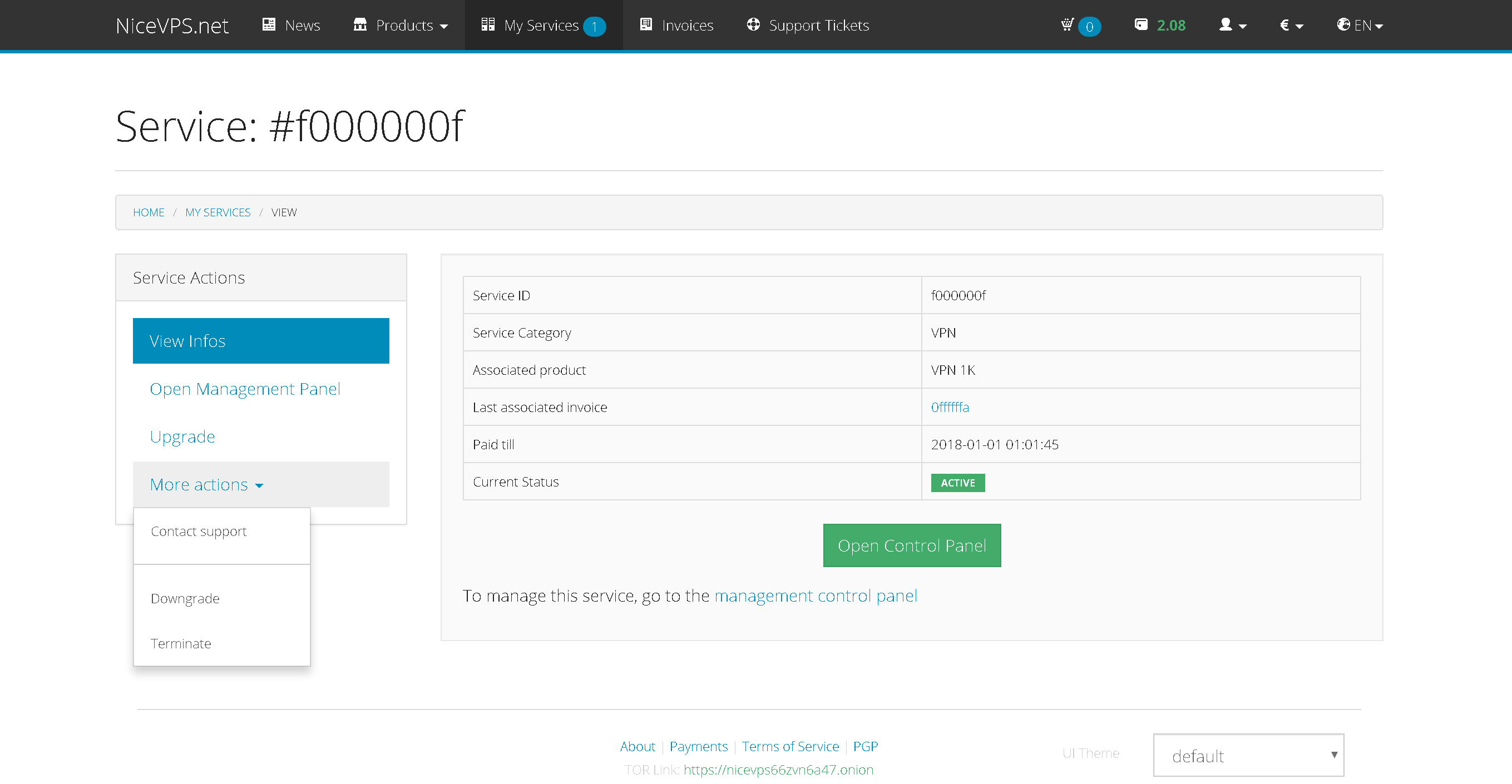Select Contact support from the menu
The height and width of the screenshot is (784, 1512).
(x=199, y=531)
